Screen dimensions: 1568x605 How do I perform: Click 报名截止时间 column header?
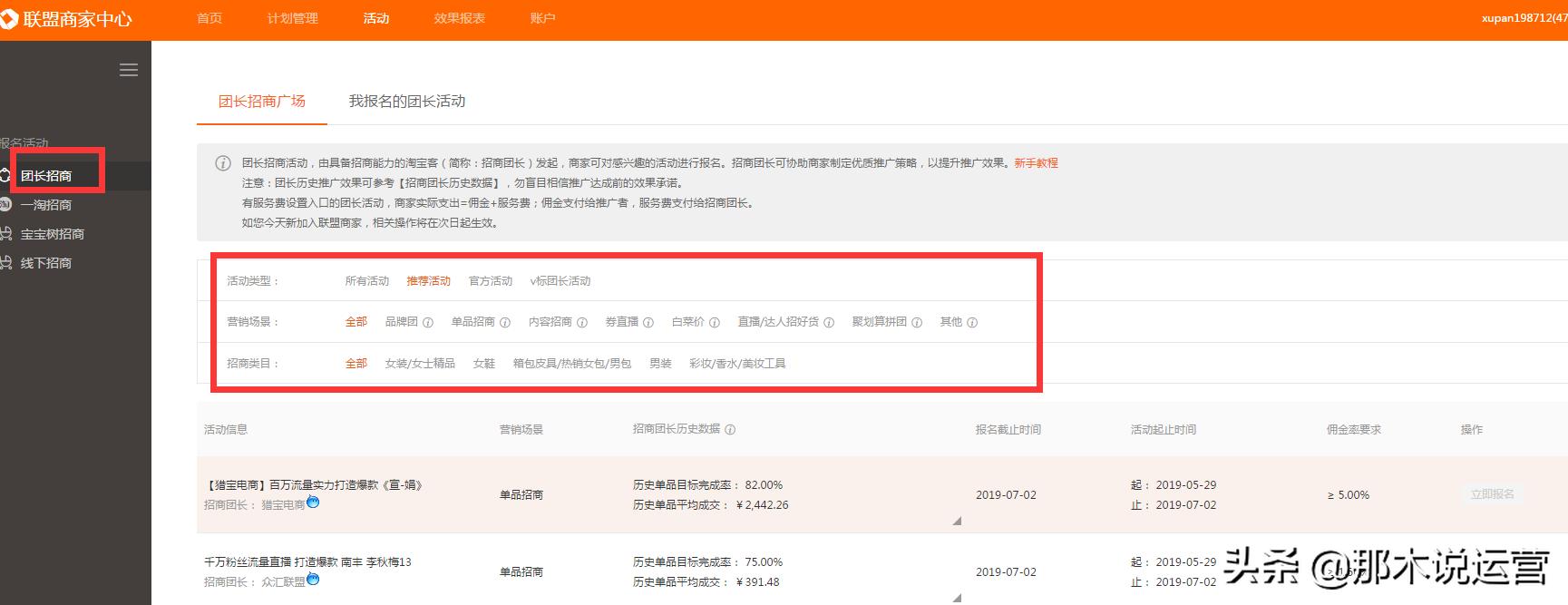point(1008,430)
